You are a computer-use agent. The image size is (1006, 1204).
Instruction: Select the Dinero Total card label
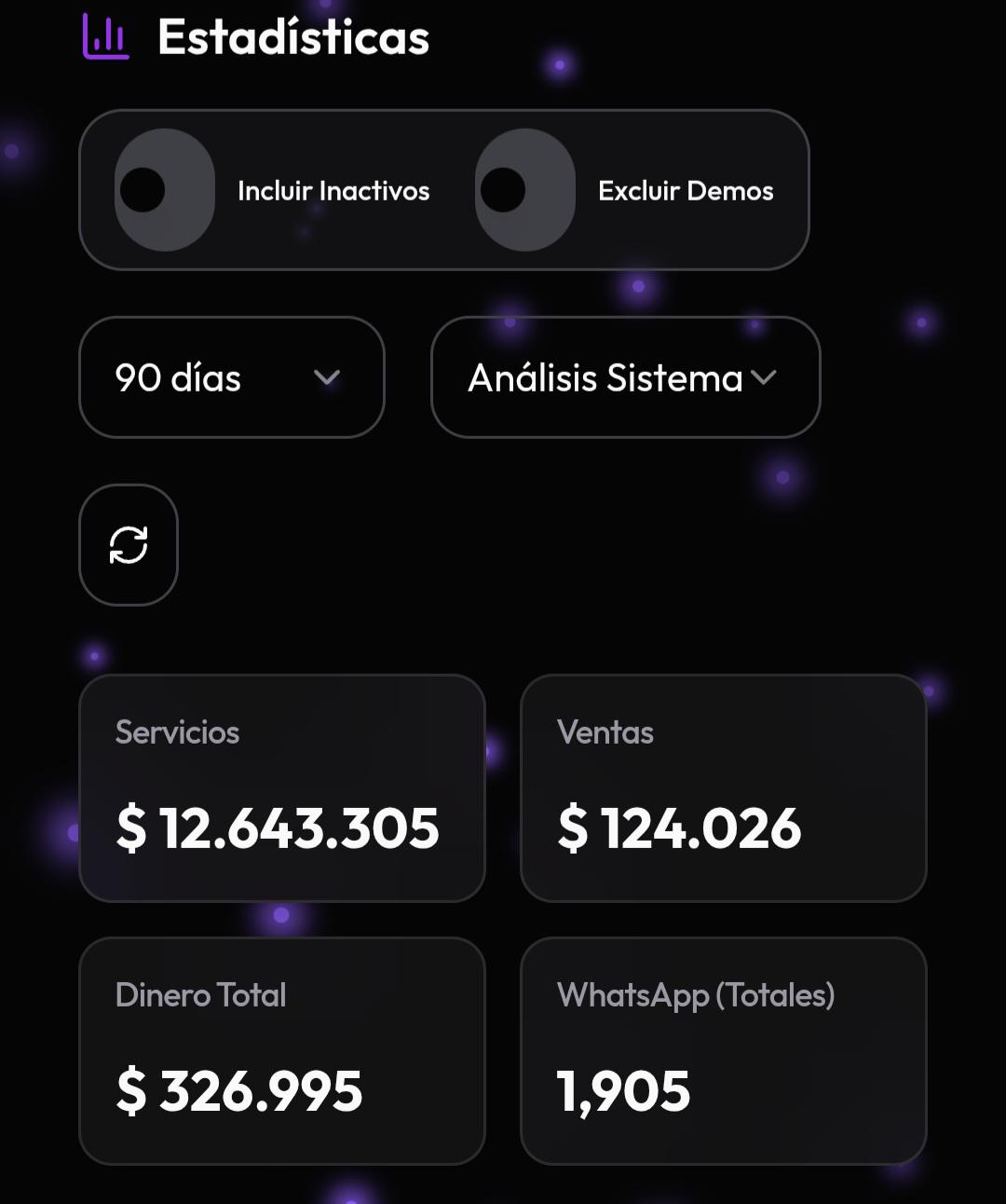tap(201, 995)
